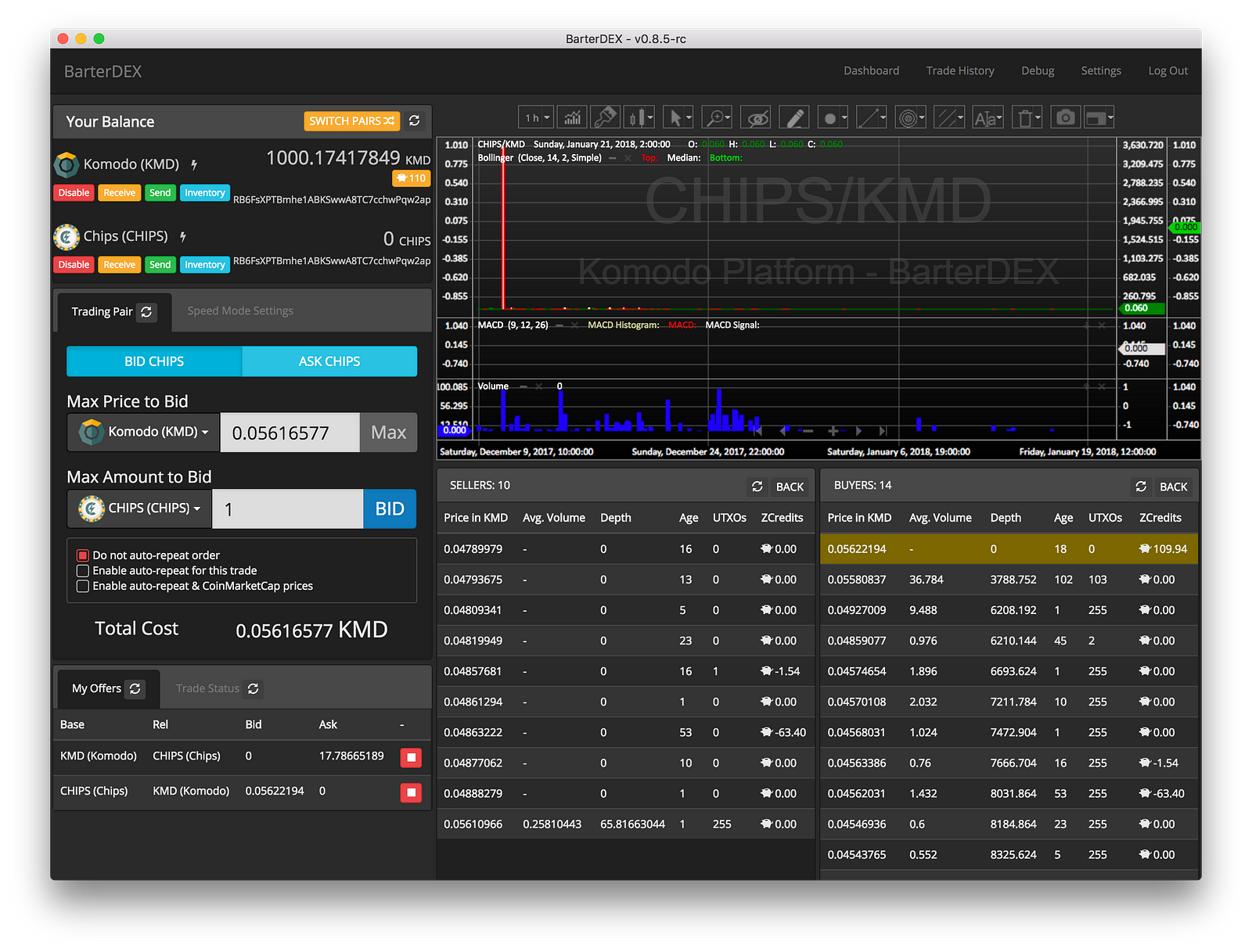
Task: Disable the Komodo (KMD) coin
Action: click(74, 192)
